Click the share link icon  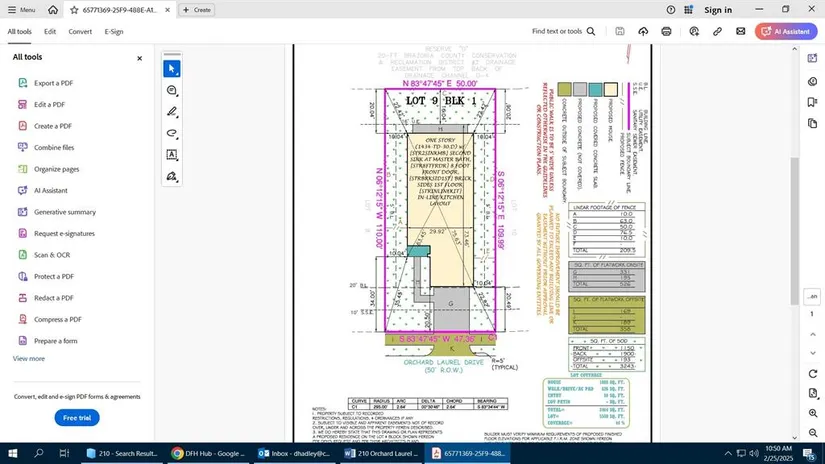coord(717,31)
